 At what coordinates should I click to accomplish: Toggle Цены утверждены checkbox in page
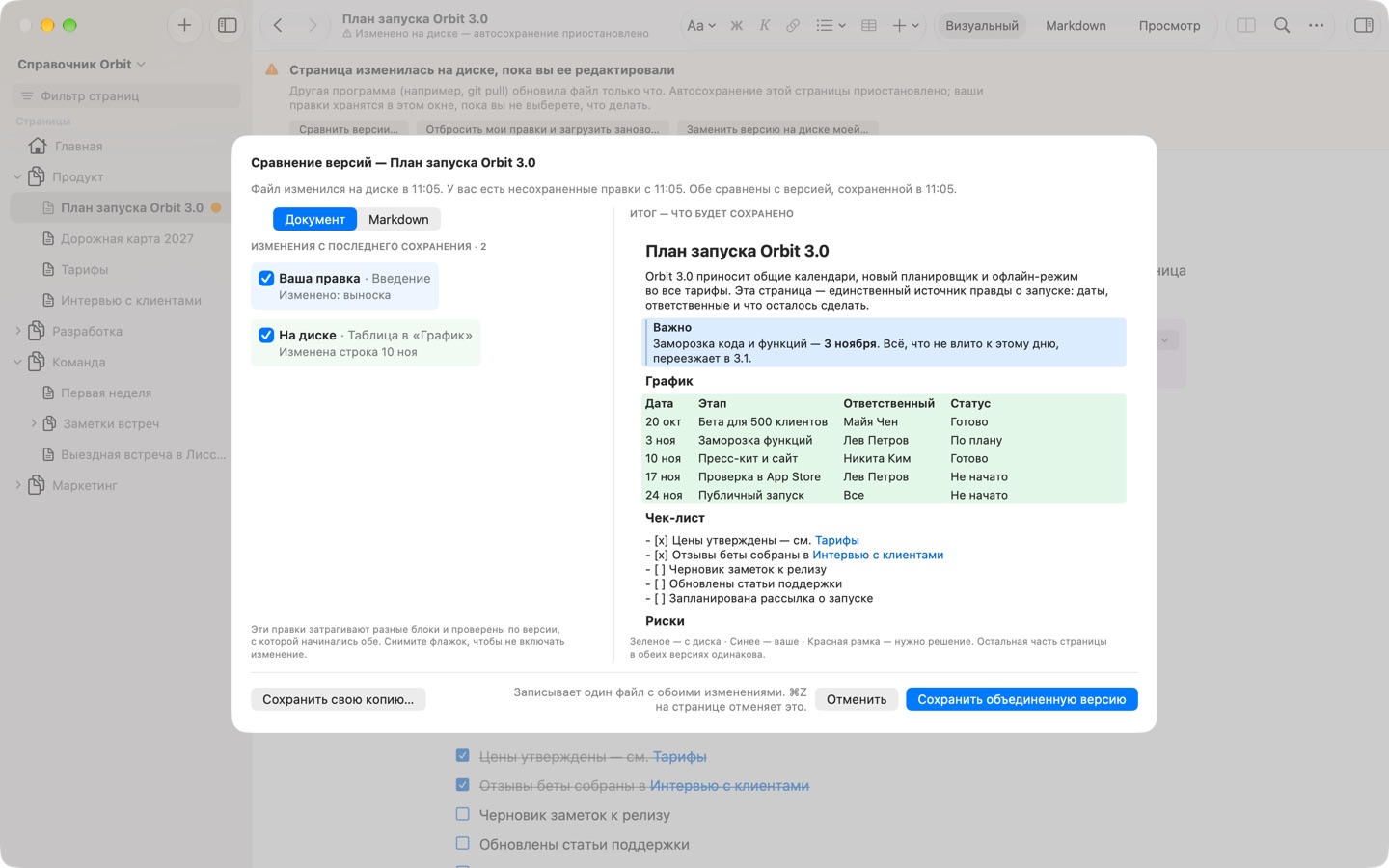(463, 756)
